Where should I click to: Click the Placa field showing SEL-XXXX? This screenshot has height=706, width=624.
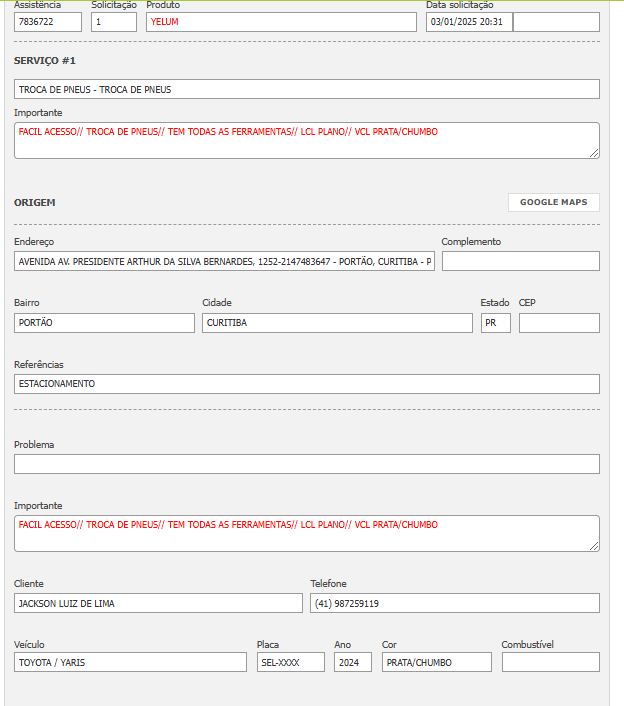point(290,662)
